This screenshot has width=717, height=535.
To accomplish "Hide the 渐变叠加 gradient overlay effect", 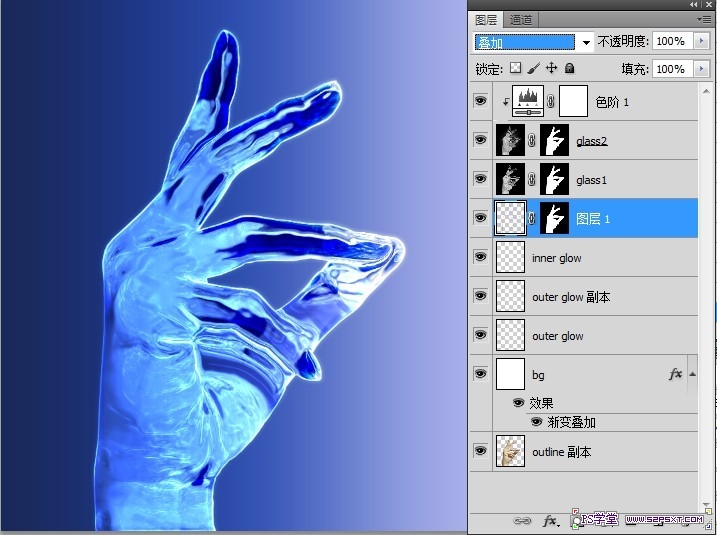I will coord(536,421).
